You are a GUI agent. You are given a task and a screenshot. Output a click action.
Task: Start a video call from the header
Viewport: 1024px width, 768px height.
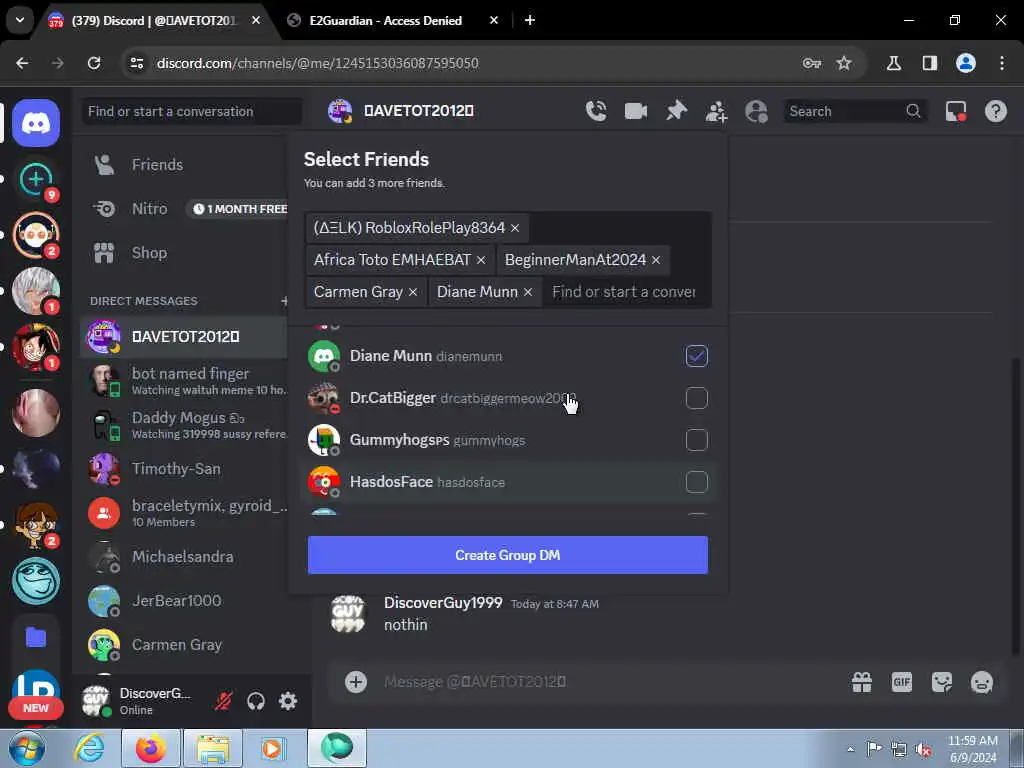click(x=635, y=111)
